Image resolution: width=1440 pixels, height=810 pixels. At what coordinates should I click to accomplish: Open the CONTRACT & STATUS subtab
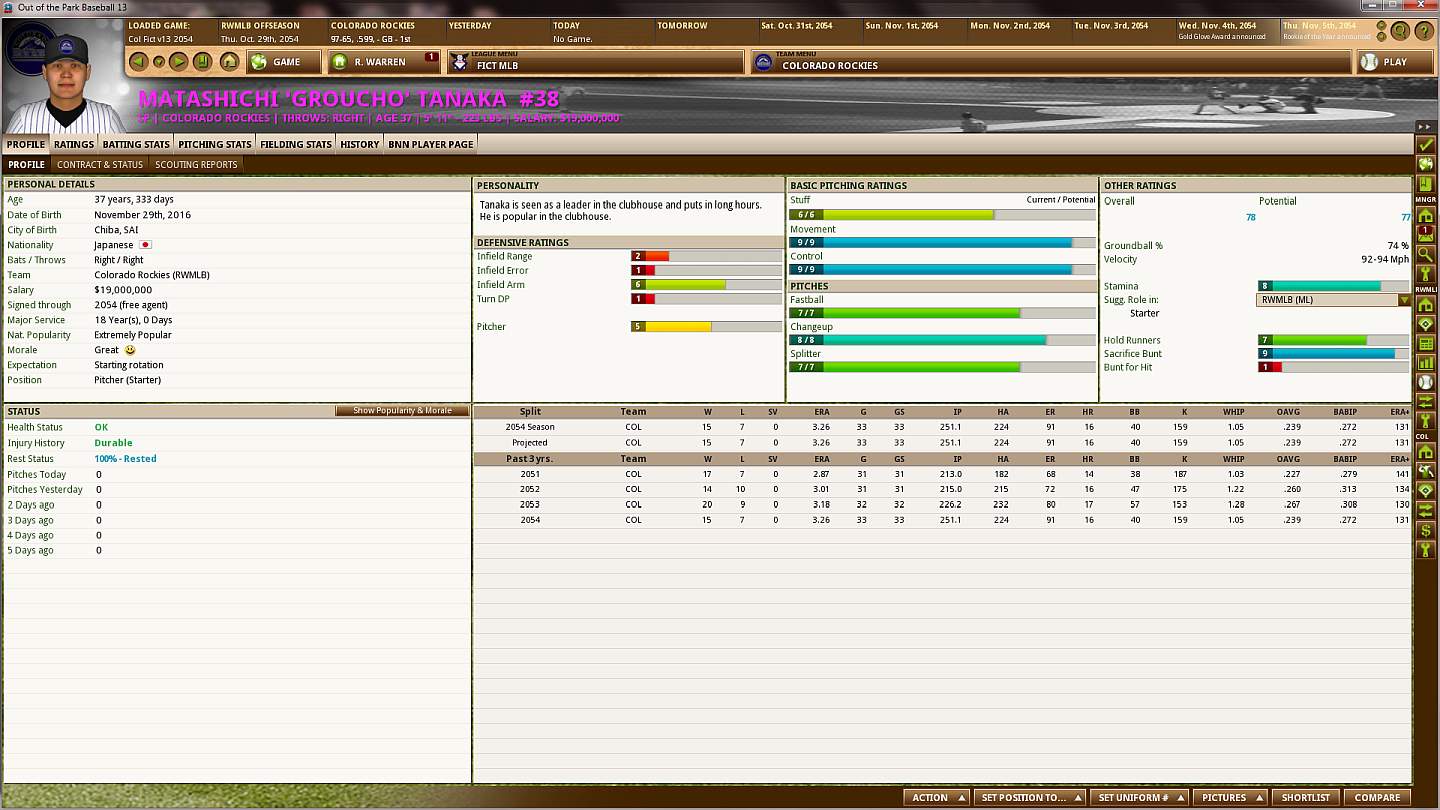tap(100, 164)
